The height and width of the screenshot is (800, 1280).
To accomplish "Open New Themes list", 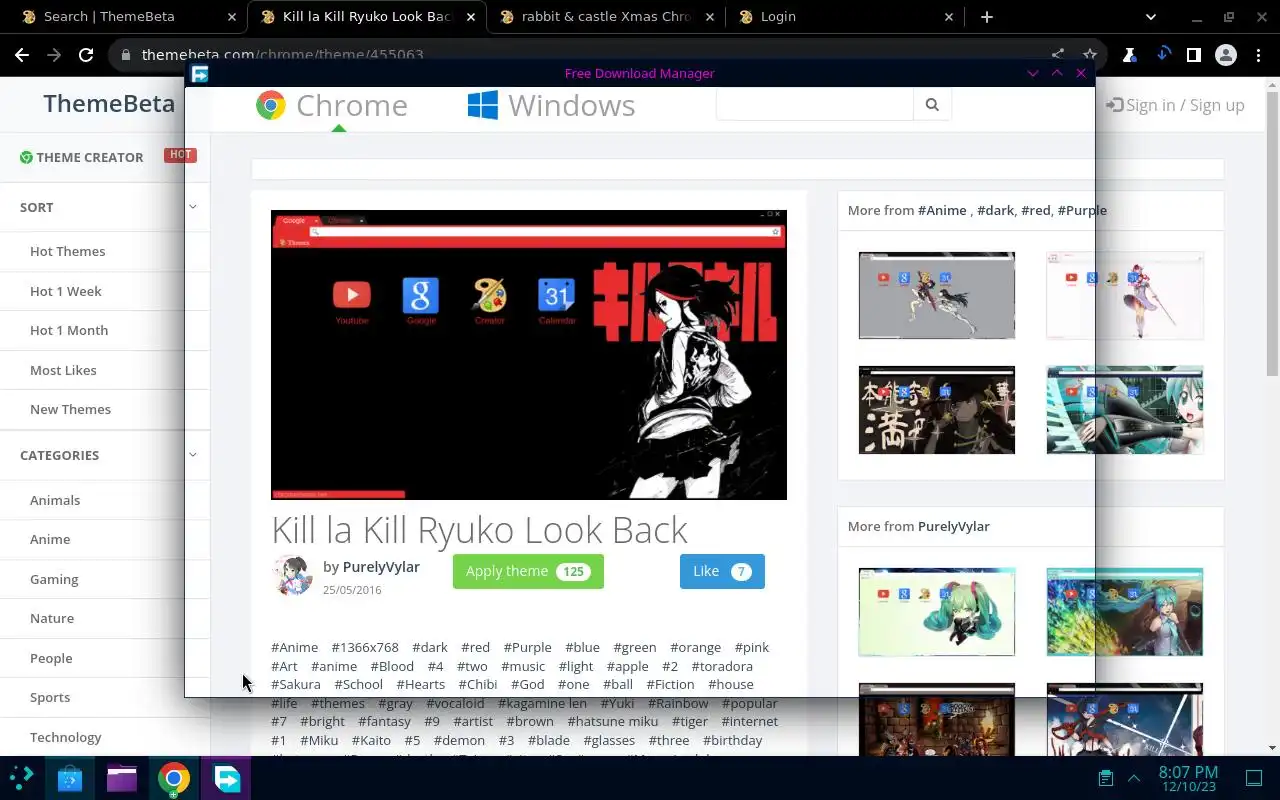I will tap(70, 409).
